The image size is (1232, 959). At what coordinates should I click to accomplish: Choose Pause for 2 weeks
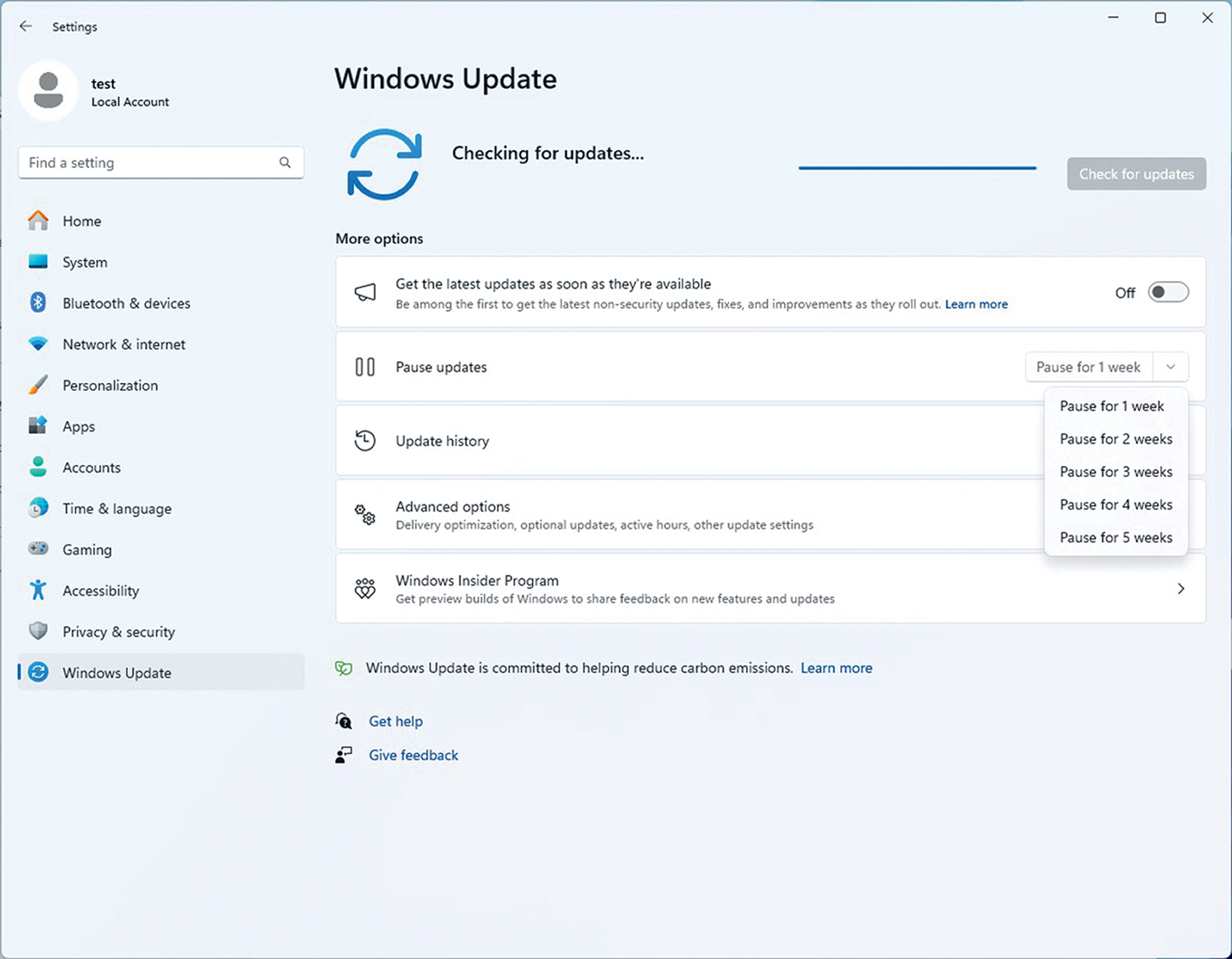pyautogui.click(x=1116, y=439)
